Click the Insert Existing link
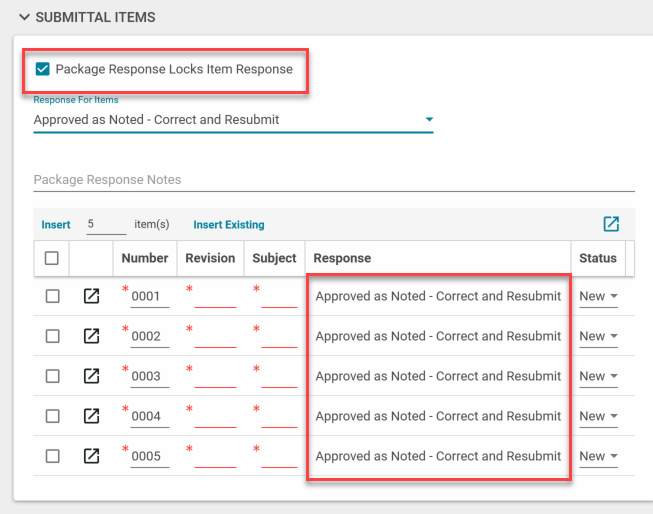 coord(229,225)
